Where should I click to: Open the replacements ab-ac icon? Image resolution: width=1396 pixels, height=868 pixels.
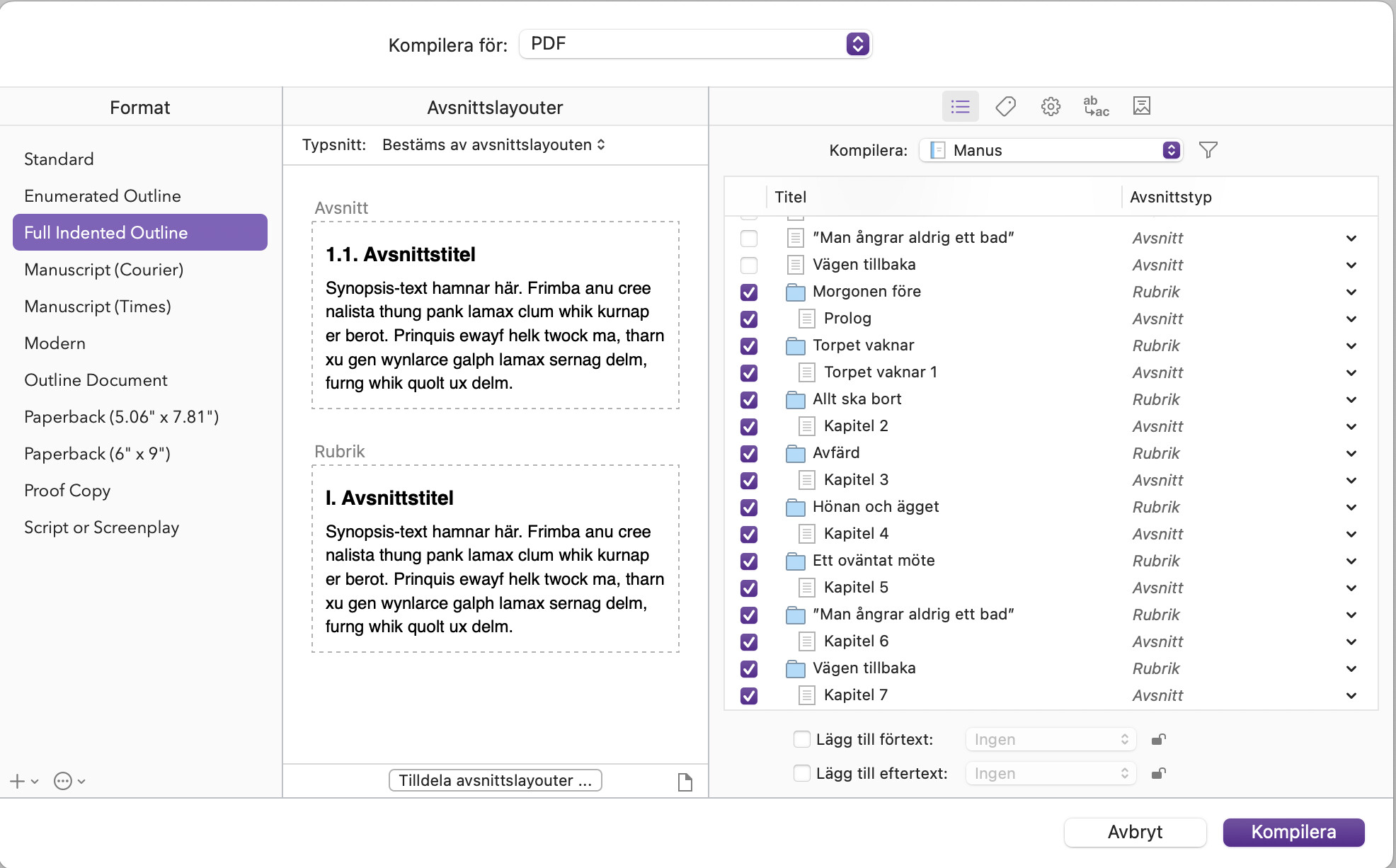tap(1096, 106)
